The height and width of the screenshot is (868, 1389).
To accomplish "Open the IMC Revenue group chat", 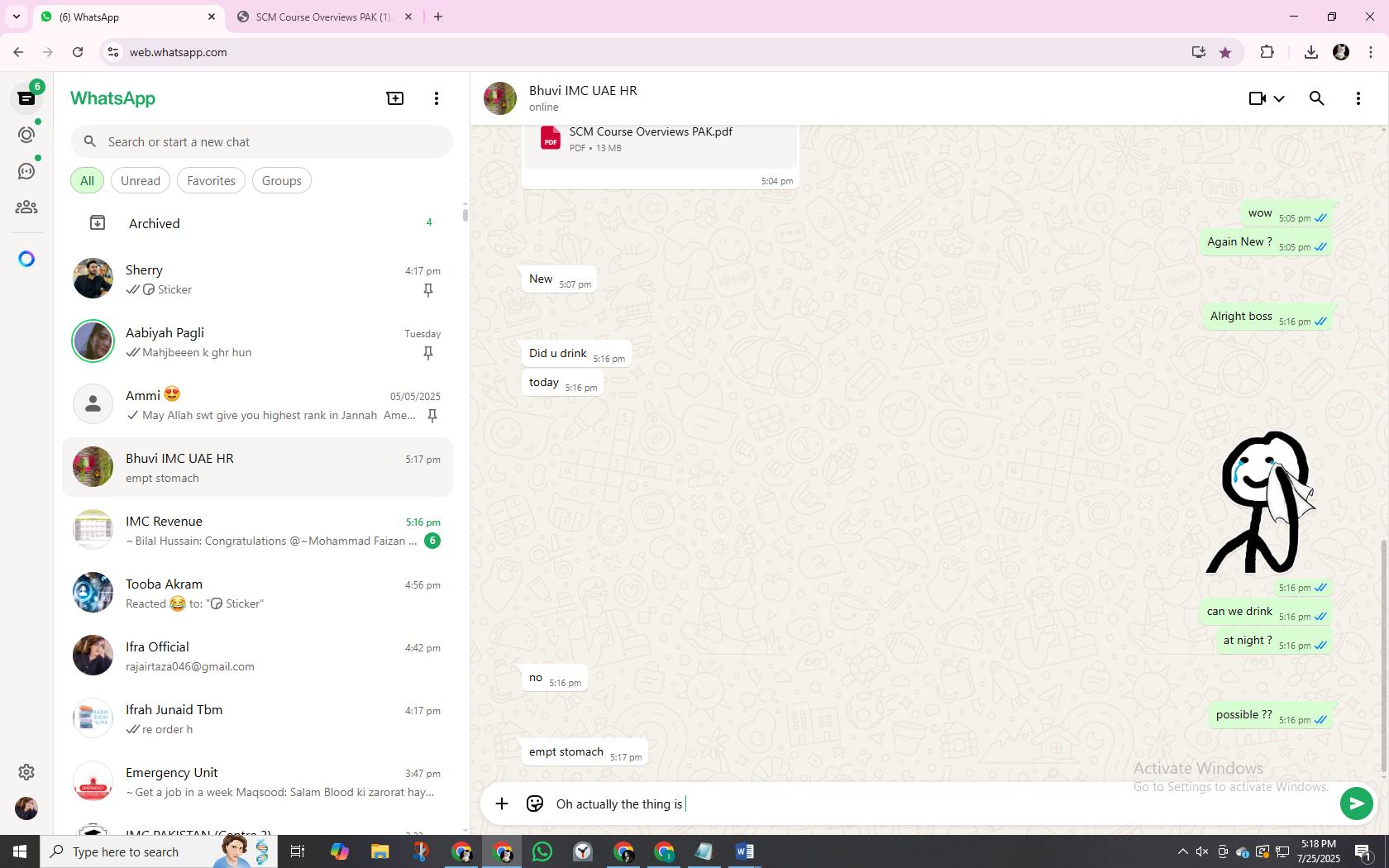I will (257, 530).
